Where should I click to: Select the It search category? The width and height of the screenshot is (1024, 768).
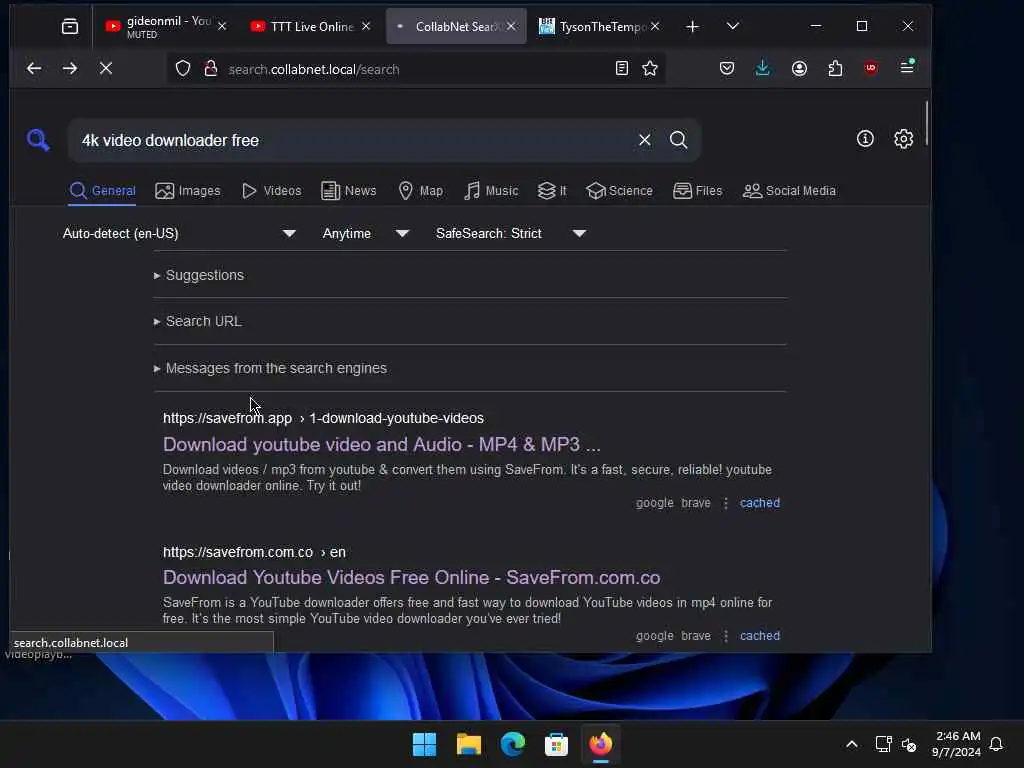tap(552, 191)
